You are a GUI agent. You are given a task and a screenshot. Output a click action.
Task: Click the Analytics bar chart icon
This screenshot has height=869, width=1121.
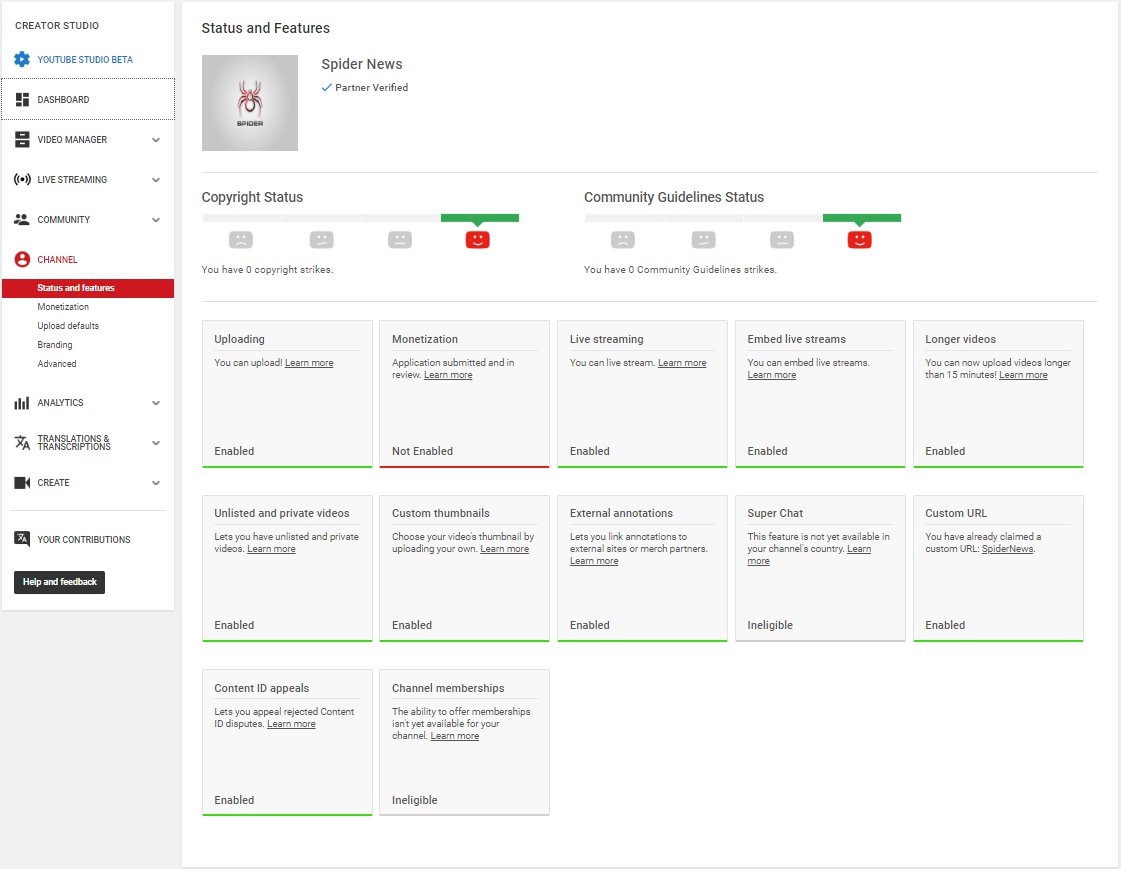(22, 403)
